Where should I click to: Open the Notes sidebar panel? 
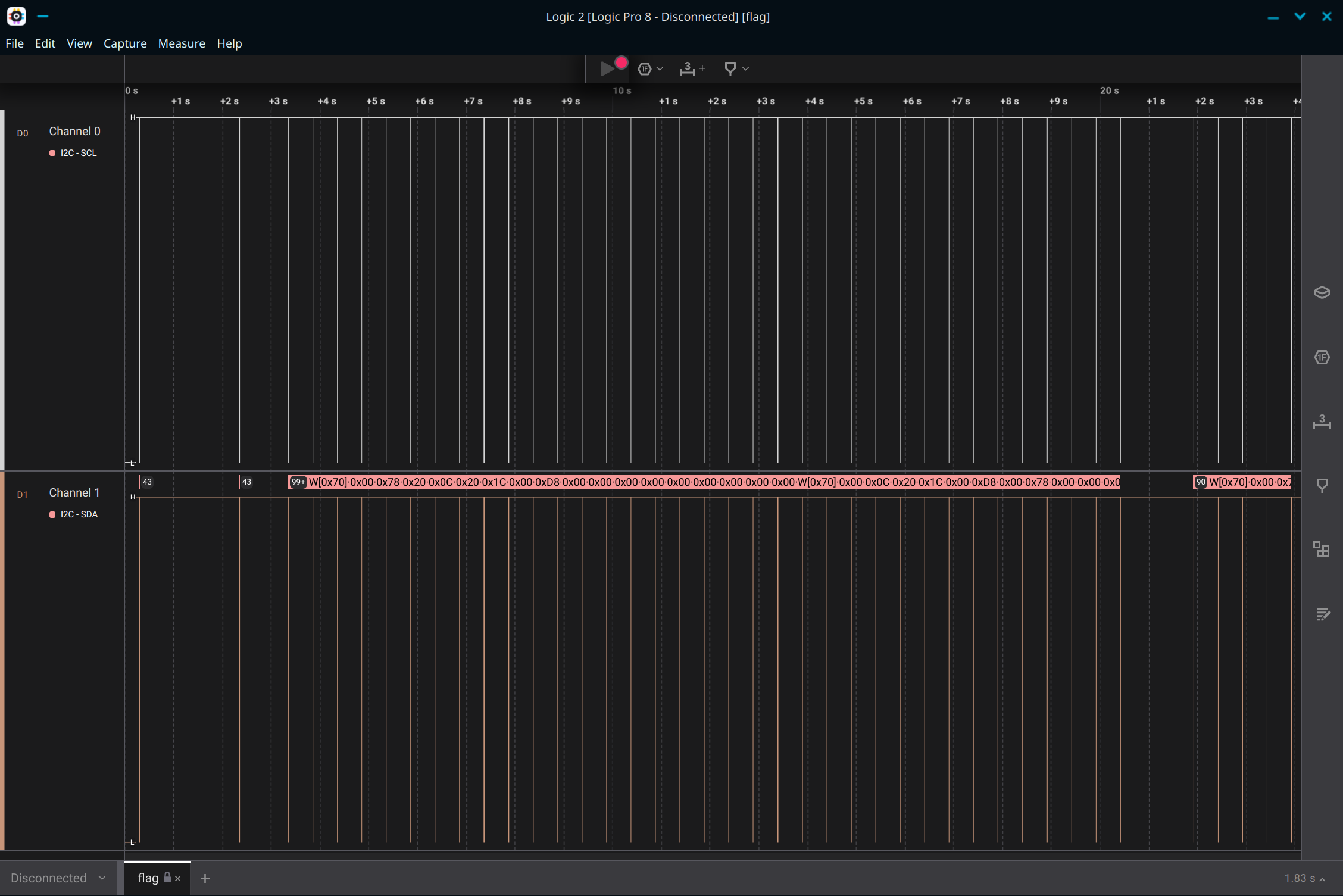point(1322,614)
